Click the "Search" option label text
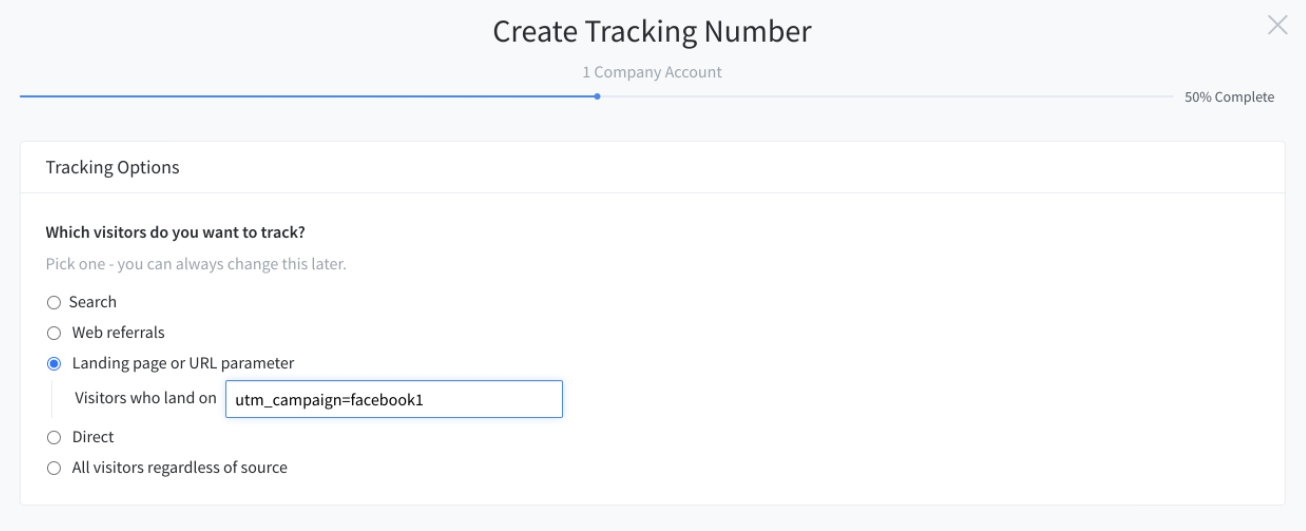1306x531 pixels. pyautogui.click(x=93, y=302)
